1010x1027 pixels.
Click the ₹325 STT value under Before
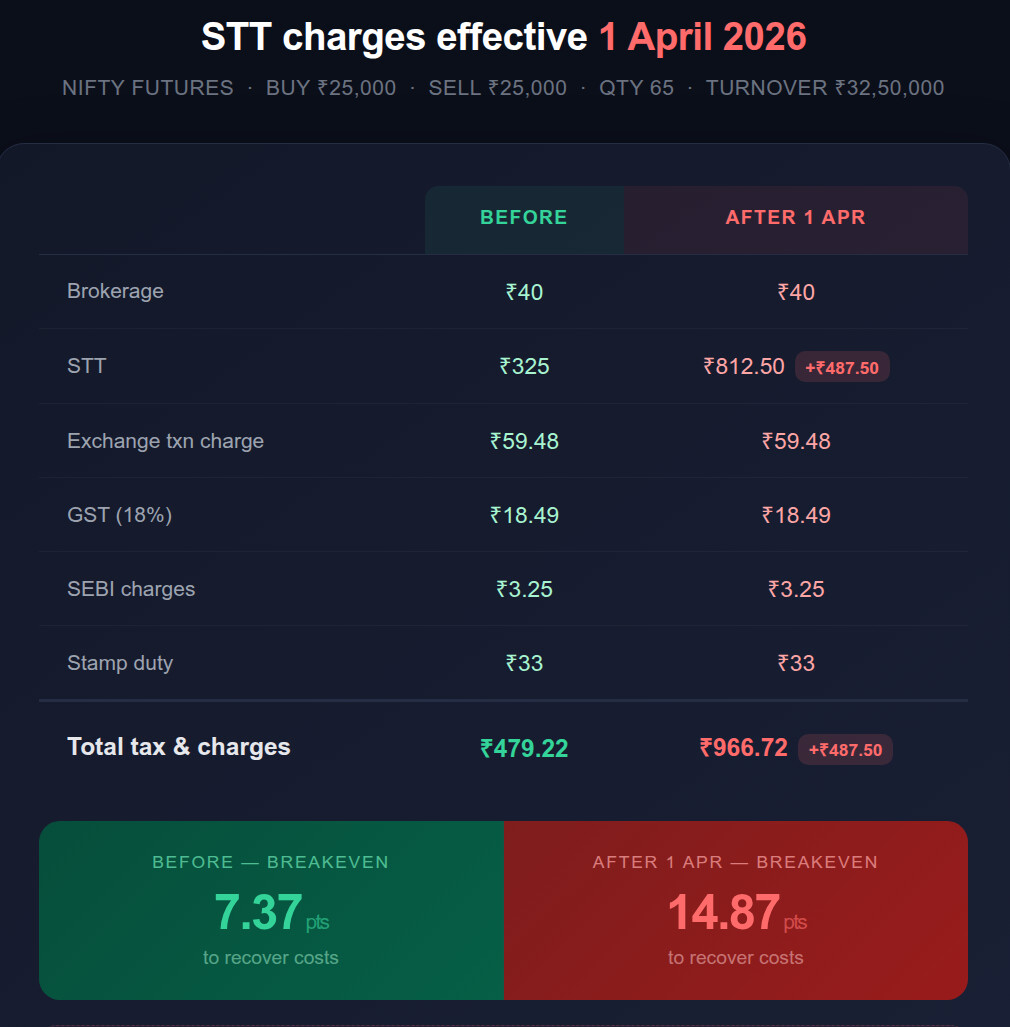pos(524,366)
